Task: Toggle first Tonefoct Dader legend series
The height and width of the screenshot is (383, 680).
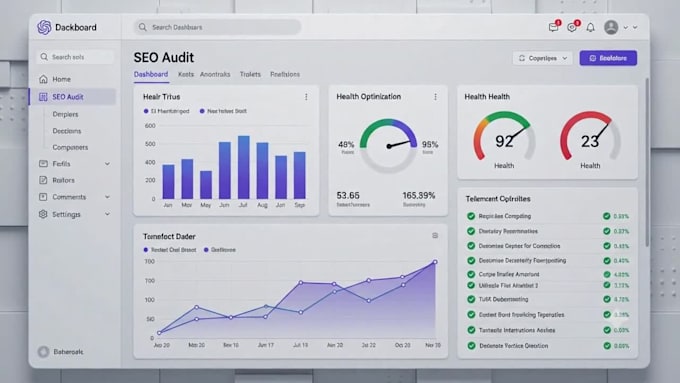Action: click(146, 250)
